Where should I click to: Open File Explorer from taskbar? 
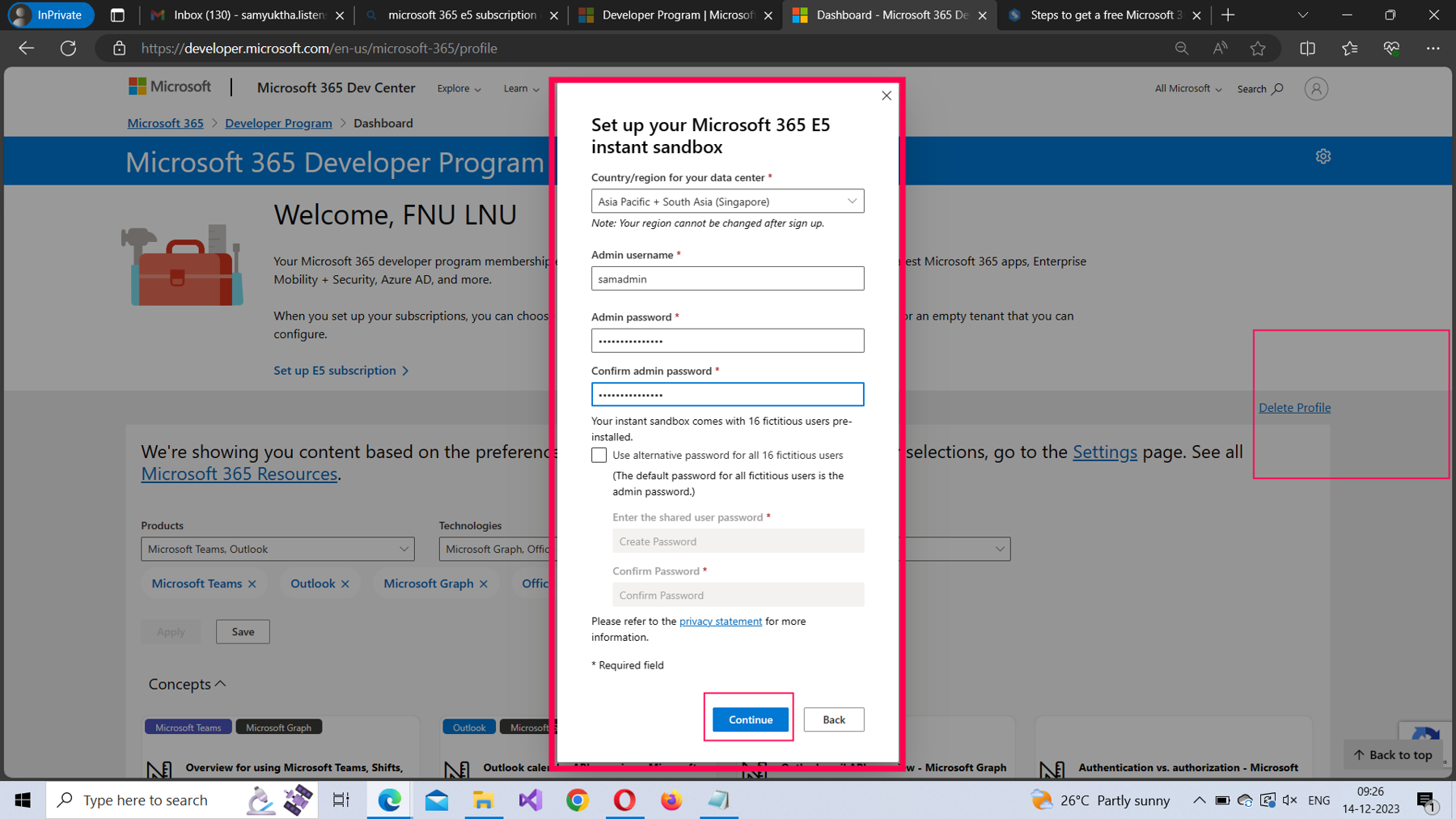[x=484, y=800]
